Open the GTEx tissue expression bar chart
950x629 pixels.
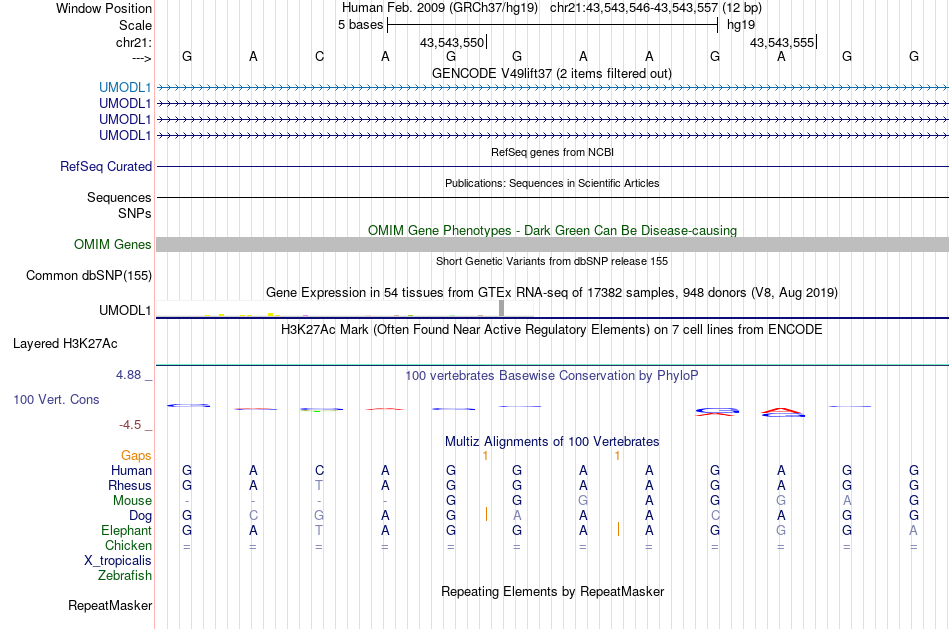pos(344,308)
